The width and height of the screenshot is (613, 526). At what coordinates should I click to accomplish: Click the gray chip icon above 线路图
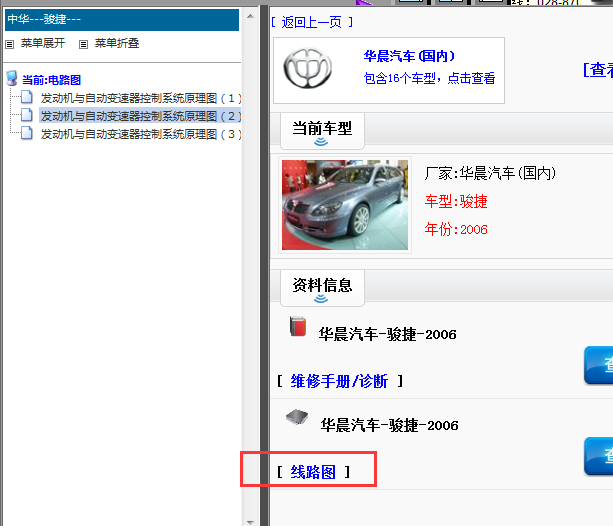(x=297, y=418)
